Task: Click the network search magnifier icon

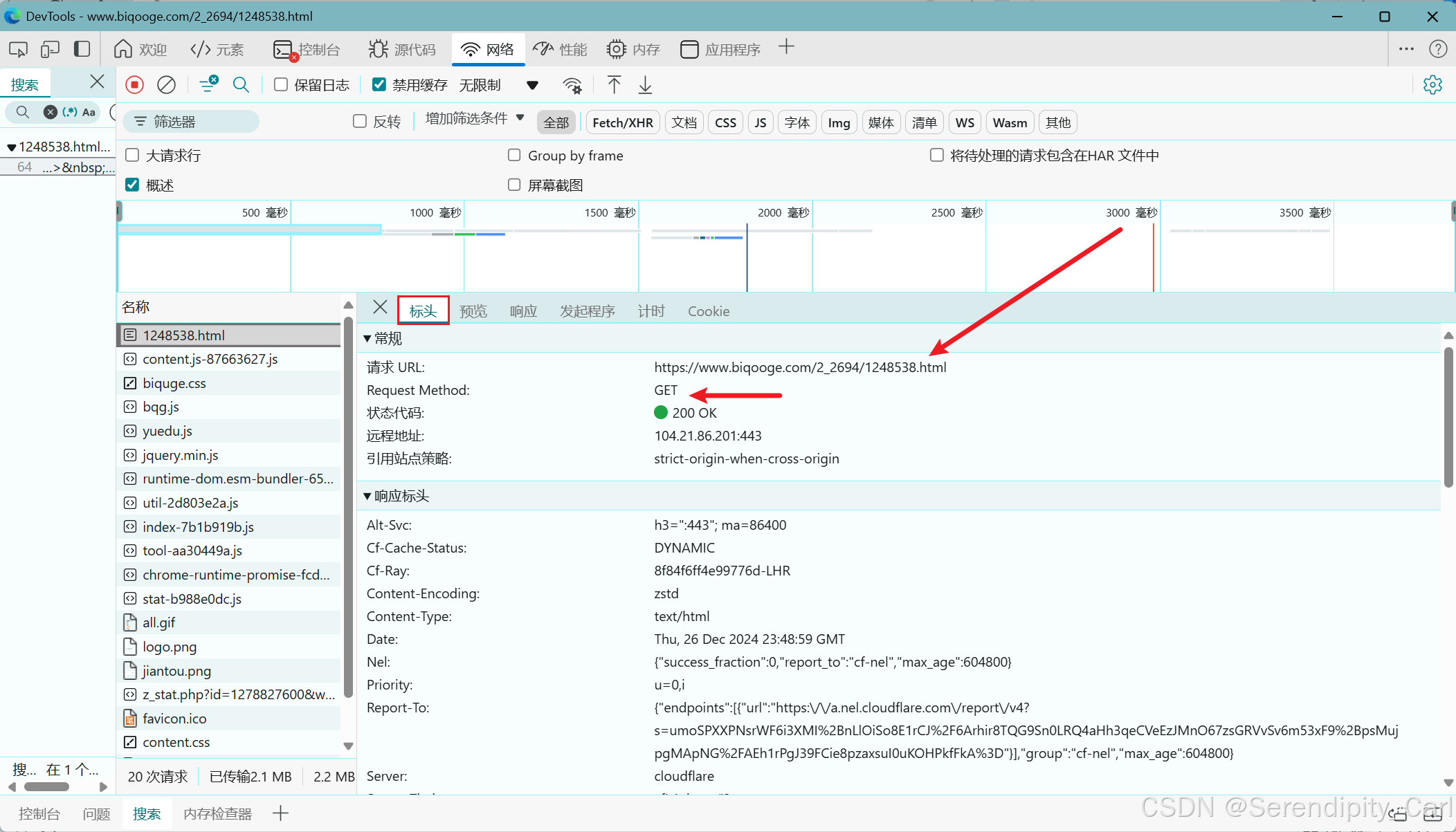Action: click(x=241, y=84)
